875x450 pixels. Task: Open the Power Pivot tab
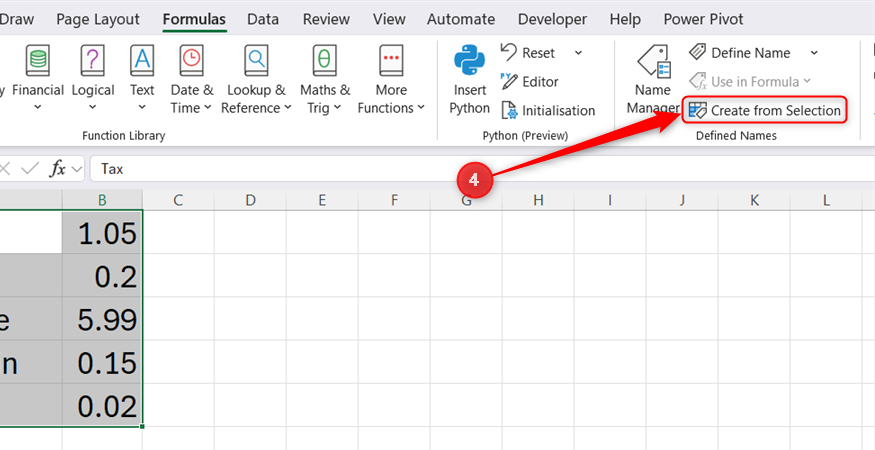pyautogui.click(x=703, y=19)
